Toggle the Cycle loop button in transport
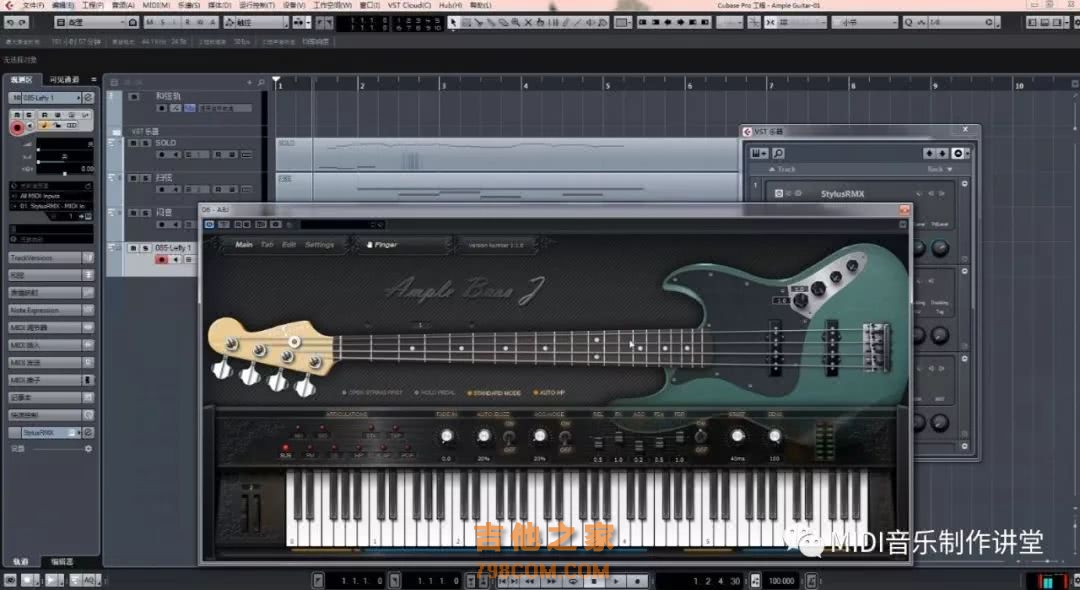 572,581
